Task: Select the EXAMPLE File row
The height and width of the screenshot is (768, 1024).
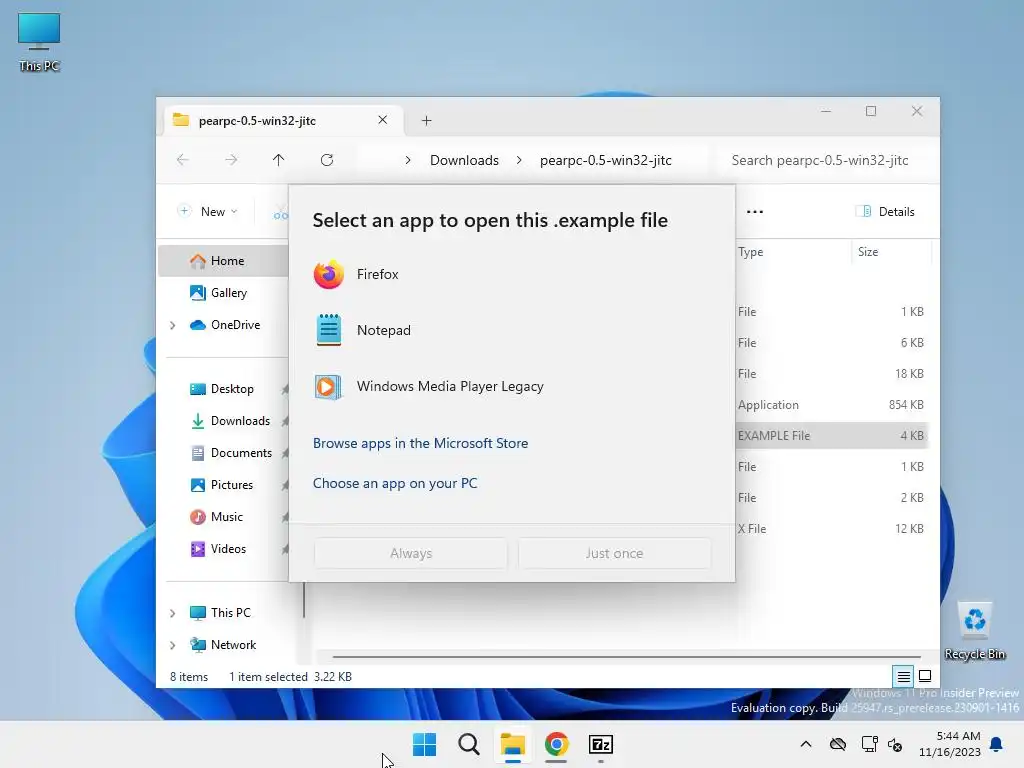Action: [831, 436]
